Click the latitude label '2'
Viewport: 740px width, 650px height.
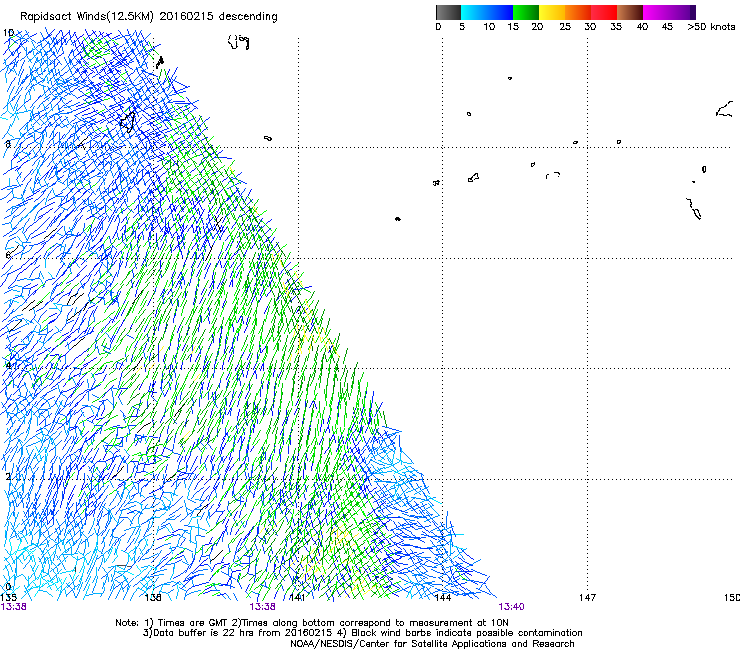coord(8,476)
